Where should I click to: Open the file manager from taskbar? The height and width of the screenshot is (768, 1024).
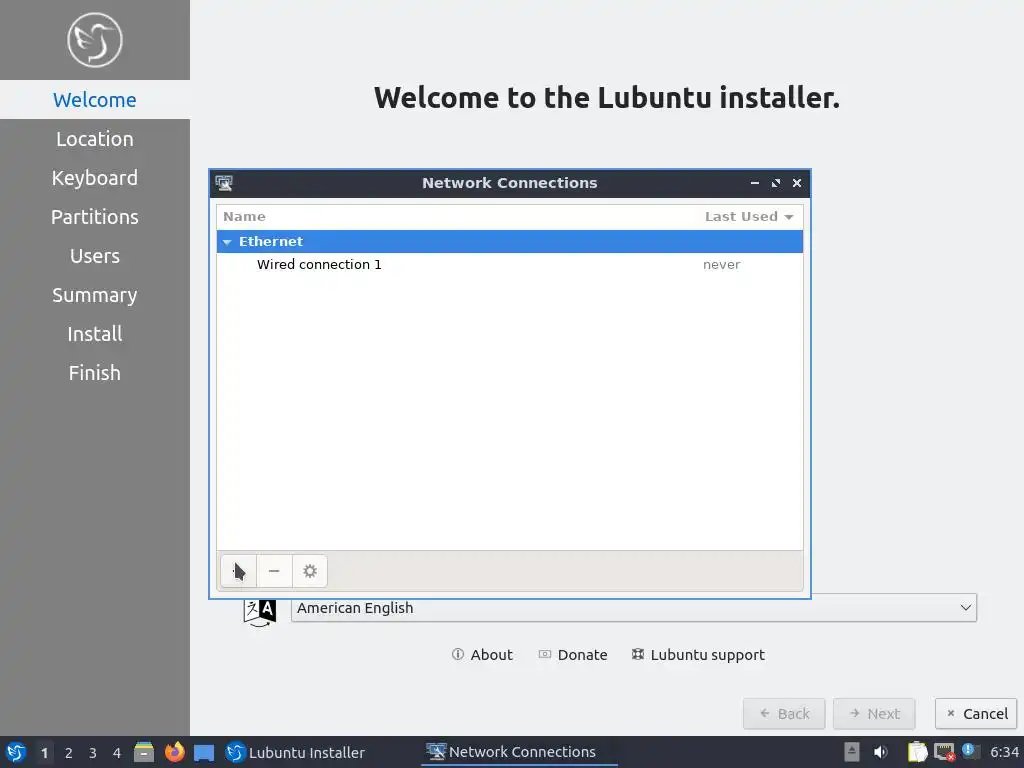coord(144,752)
